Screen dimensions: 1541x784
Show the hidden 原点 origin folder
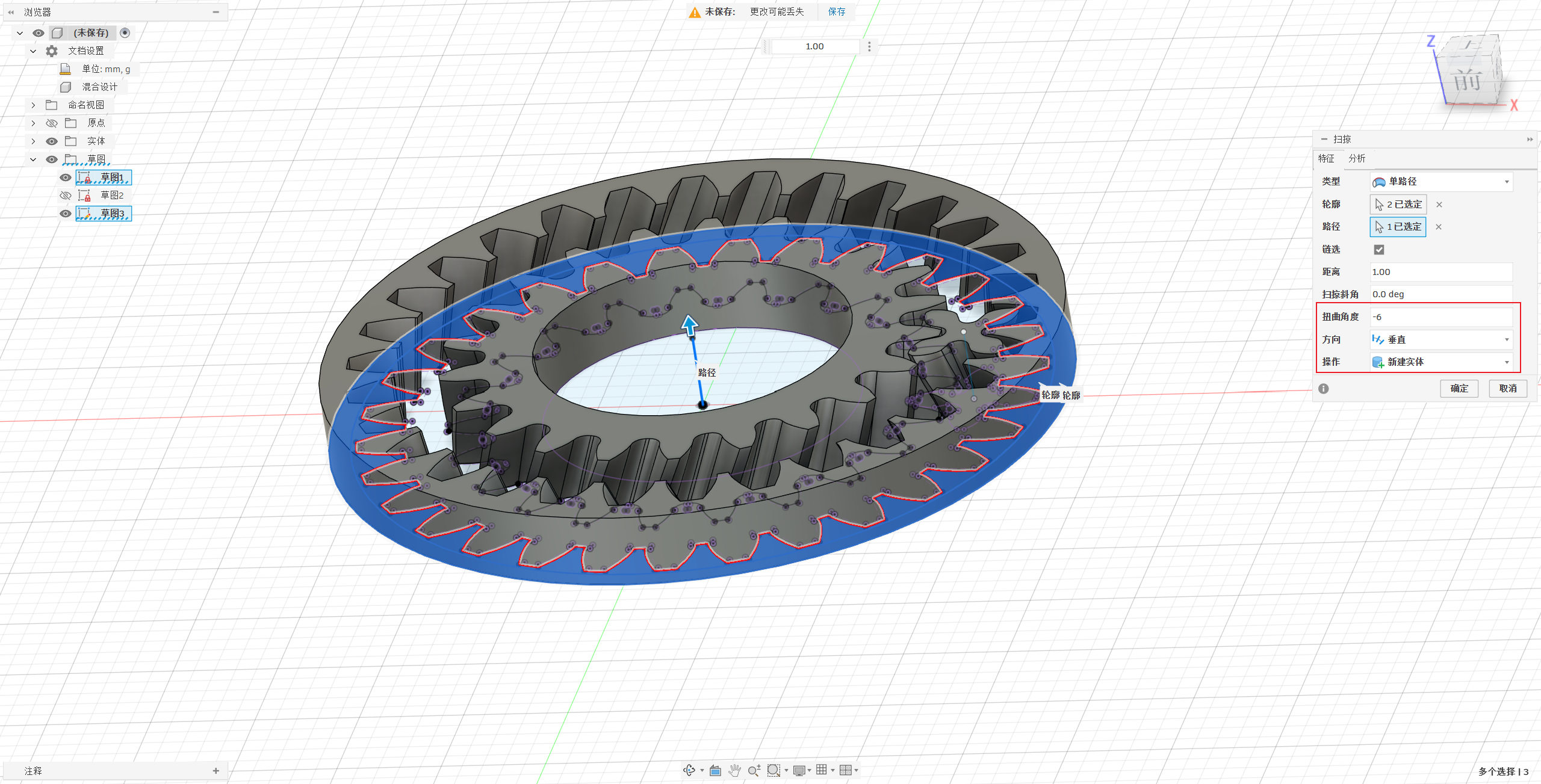click(52, 123)
